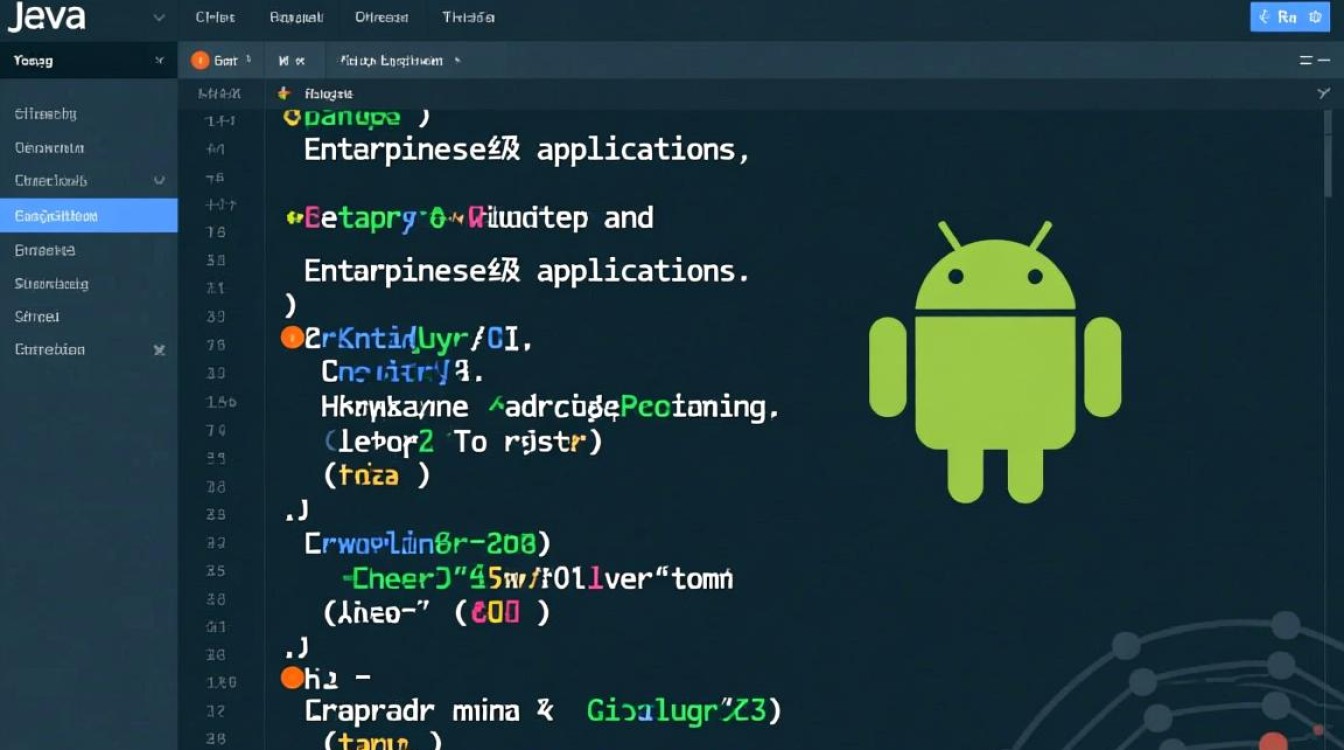Select the Android file icon in the editor tab
Image resolution: width=1344 pixels, height=750 pixels.
tap(283, 93)
